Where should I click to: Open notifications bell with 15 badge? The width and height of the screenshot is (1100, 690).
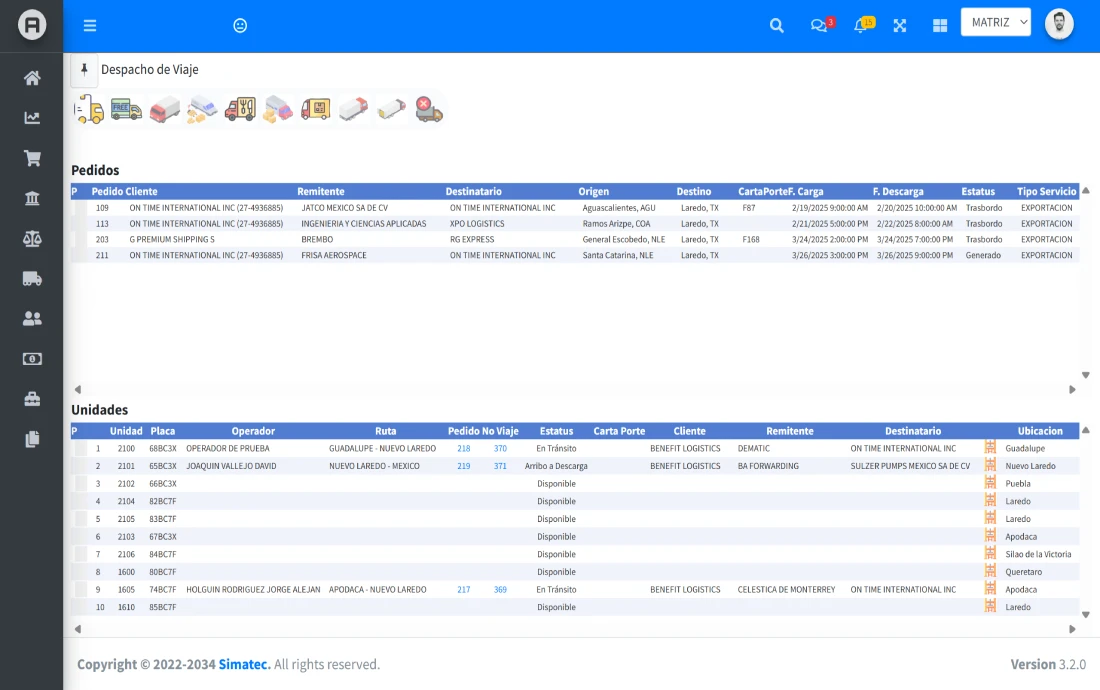(x=863, y=25)
